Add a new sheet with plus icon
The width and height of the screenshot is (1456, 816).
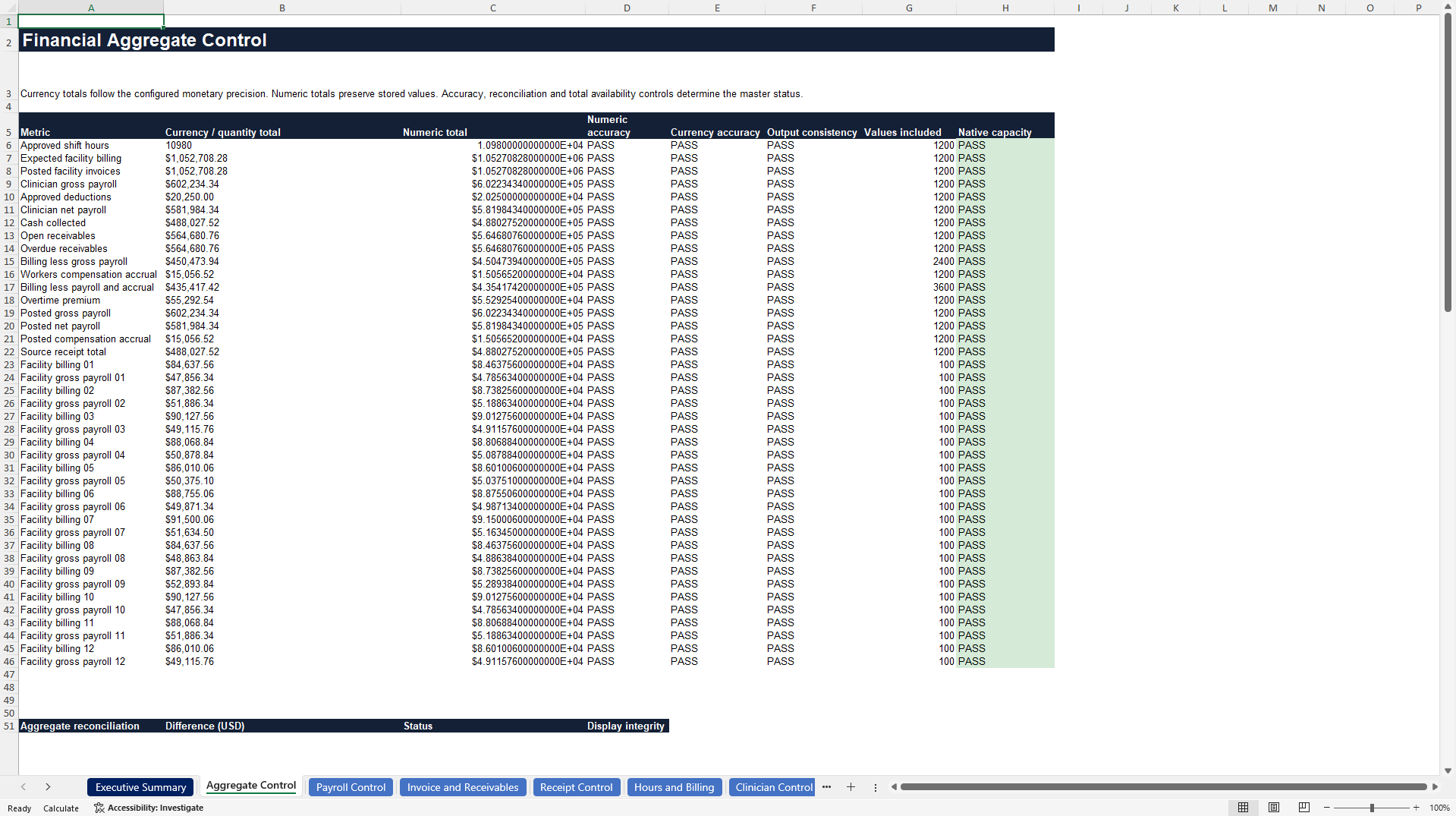851,787
